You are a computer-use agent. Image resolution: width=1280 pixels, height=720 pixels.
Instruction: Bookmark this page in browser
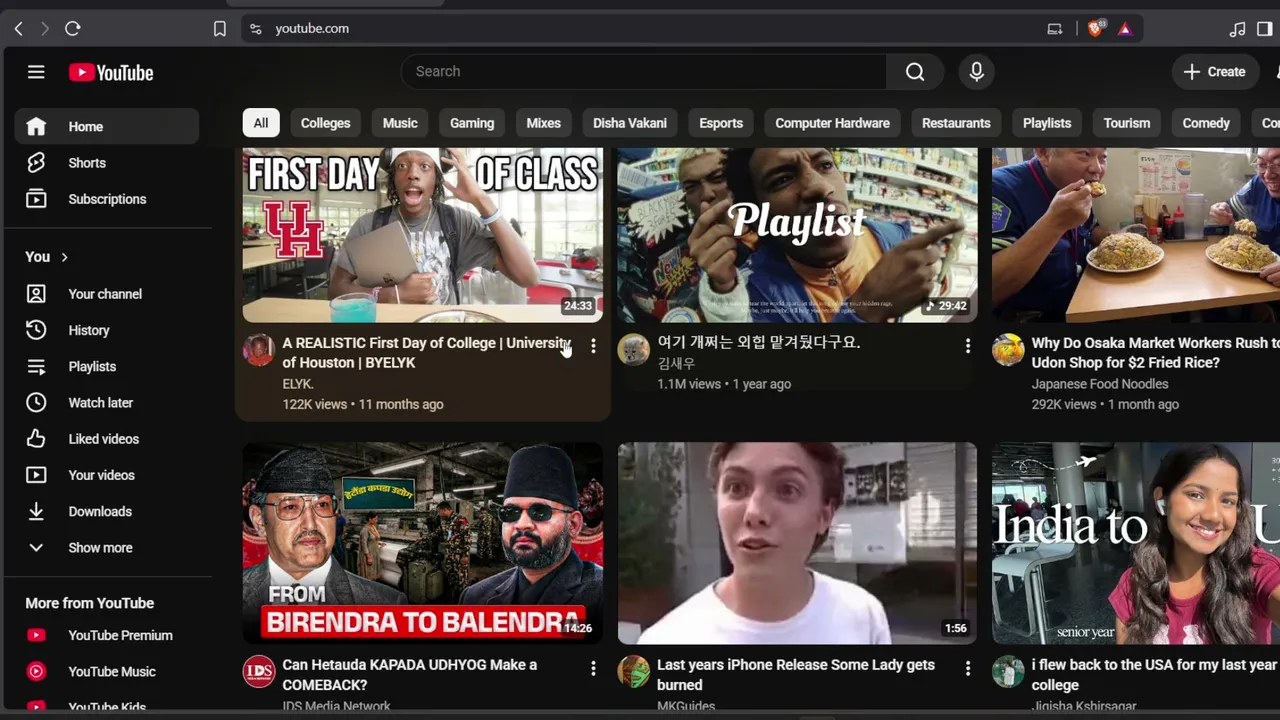[x=220, y=28]
